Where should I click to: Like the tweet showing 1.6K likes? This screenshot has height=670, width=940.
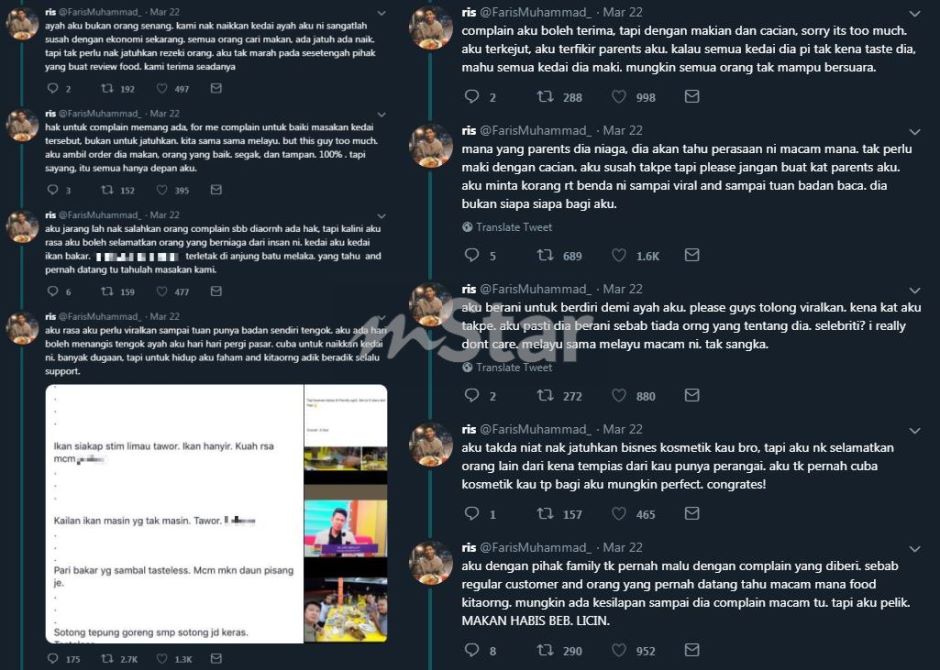(619, 255)
